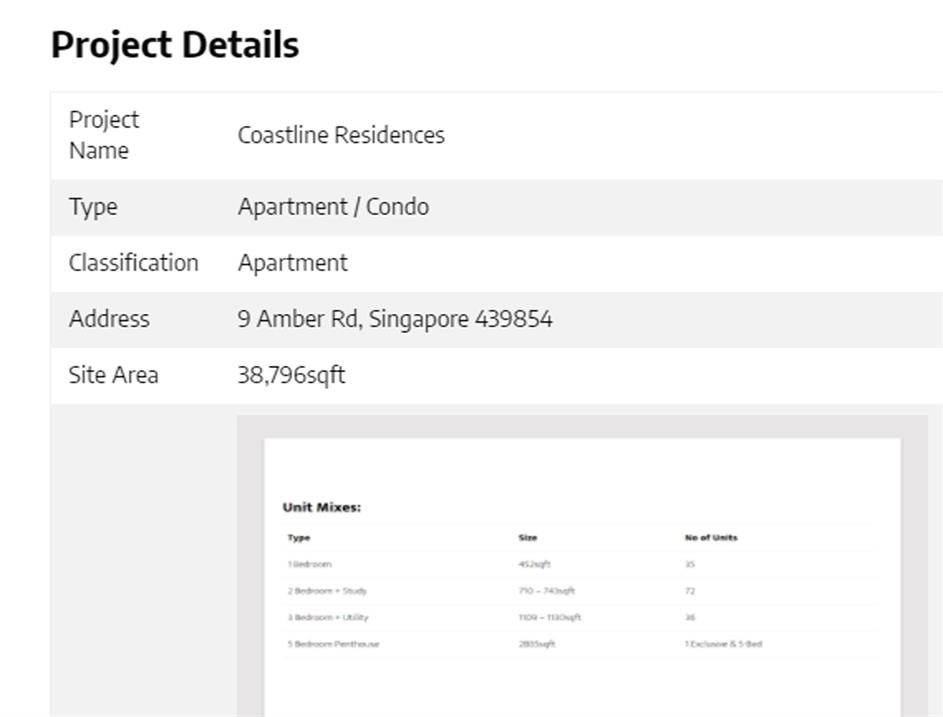Click the Size column header

527,538
